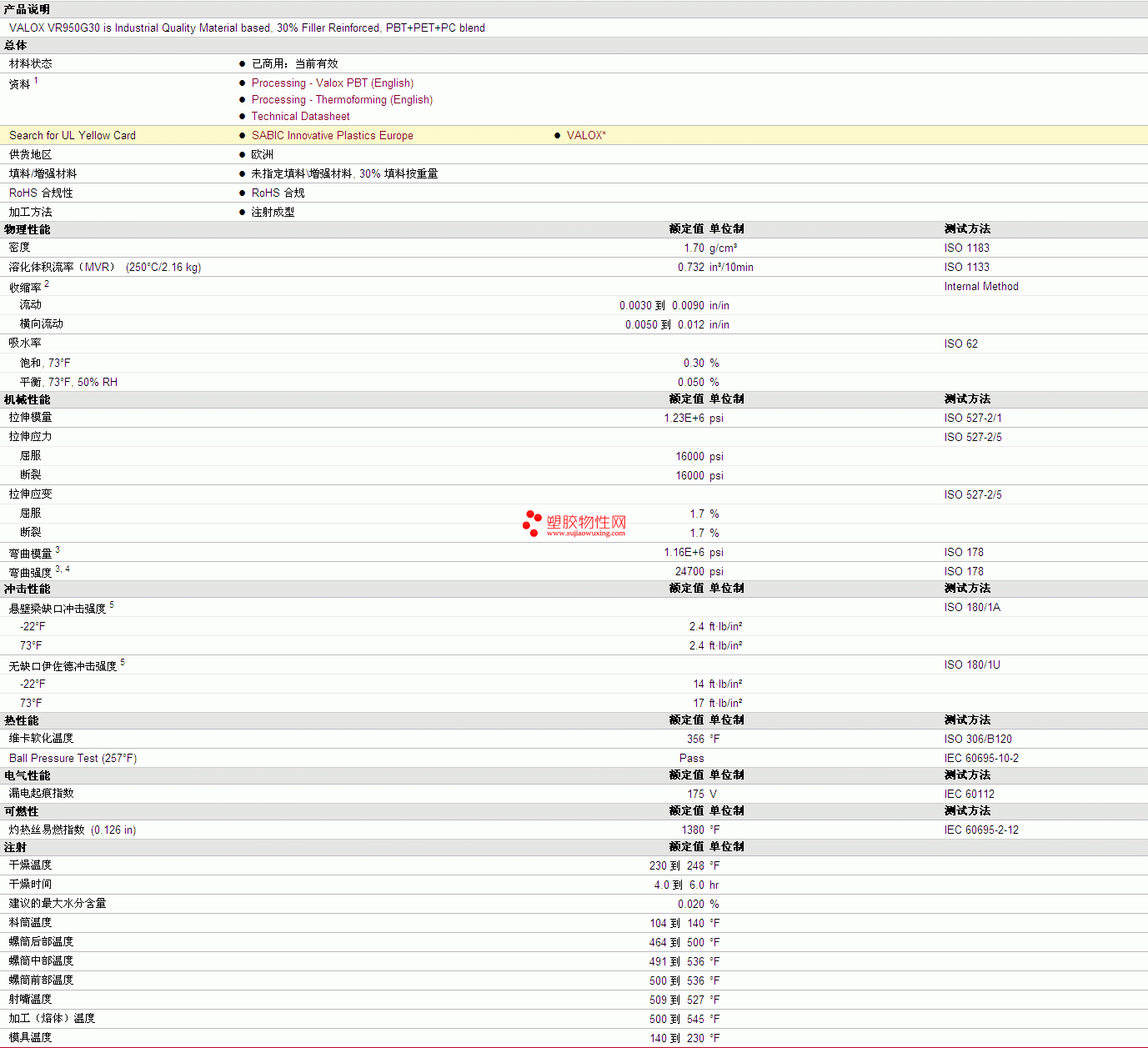The image size is (1148, 1048).
Task: Click the 总体 section header
Action: (x=16, y=46)
